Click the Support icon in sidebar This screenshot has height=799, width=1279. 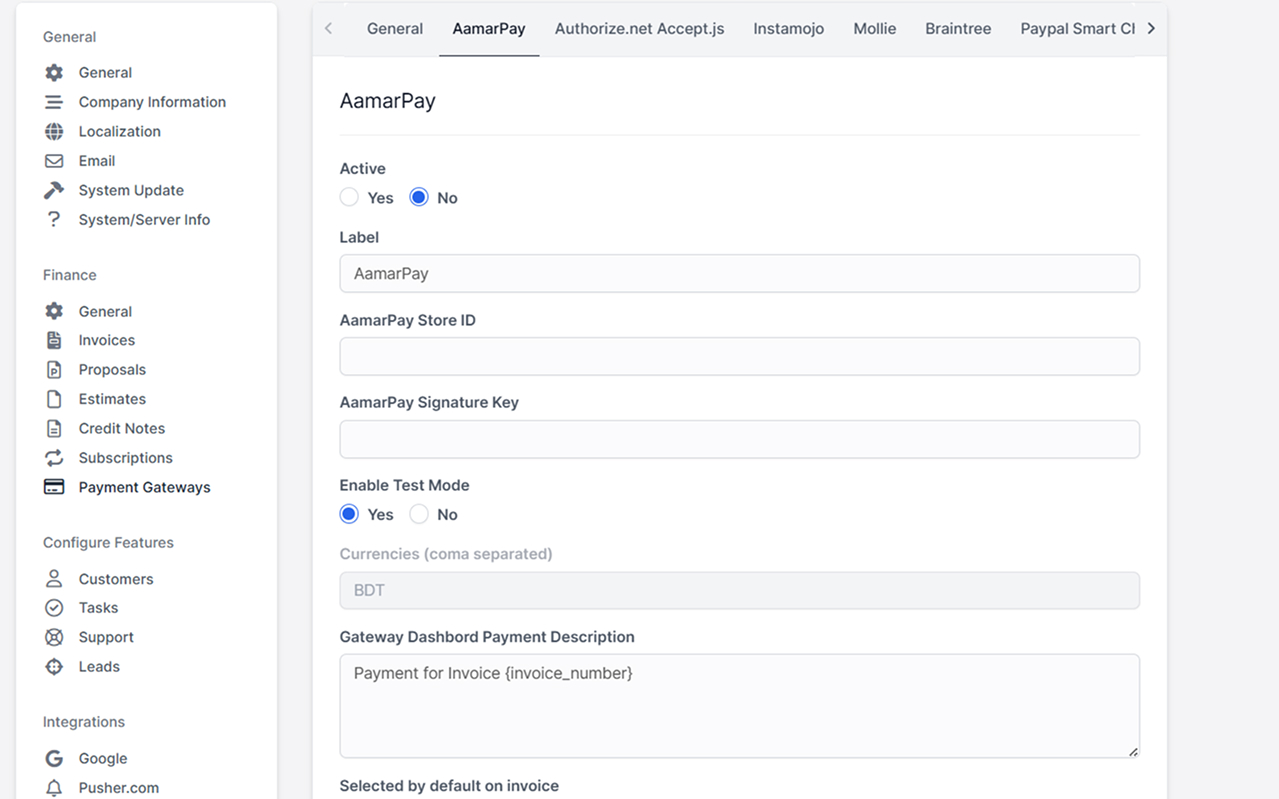point(53,637)
